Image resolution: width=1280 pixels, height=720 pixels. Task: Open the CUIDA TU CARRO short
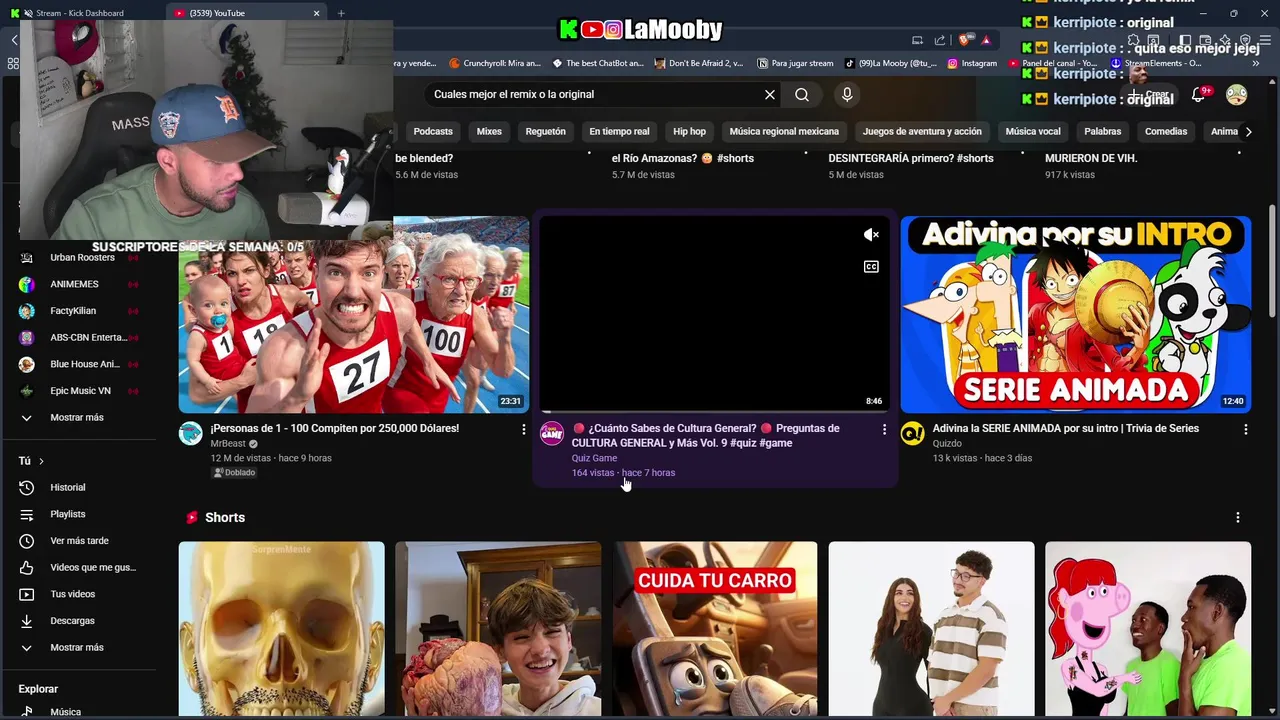715,629
